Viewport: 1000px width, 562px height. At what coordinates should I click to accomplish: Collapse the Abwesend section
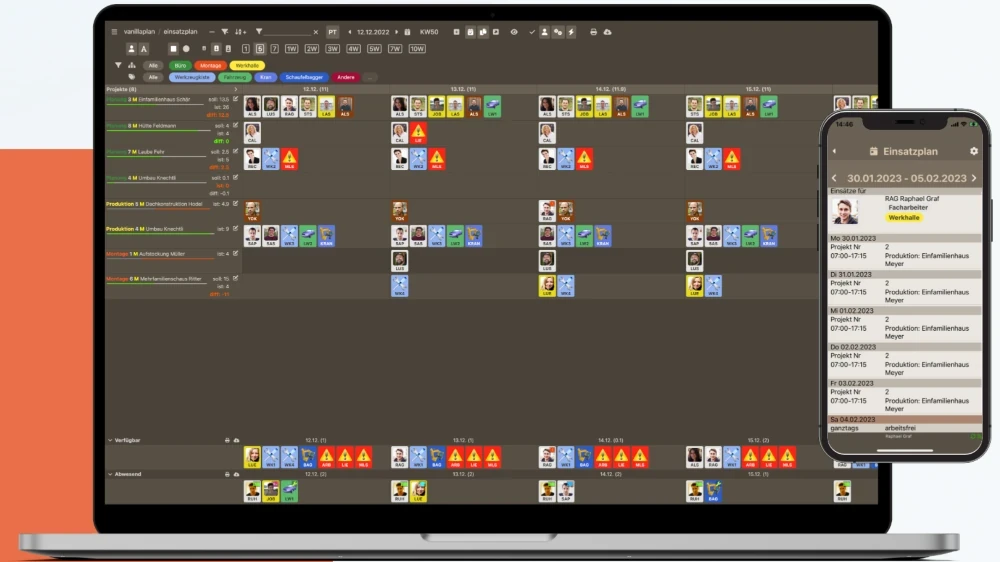[110, 475]
